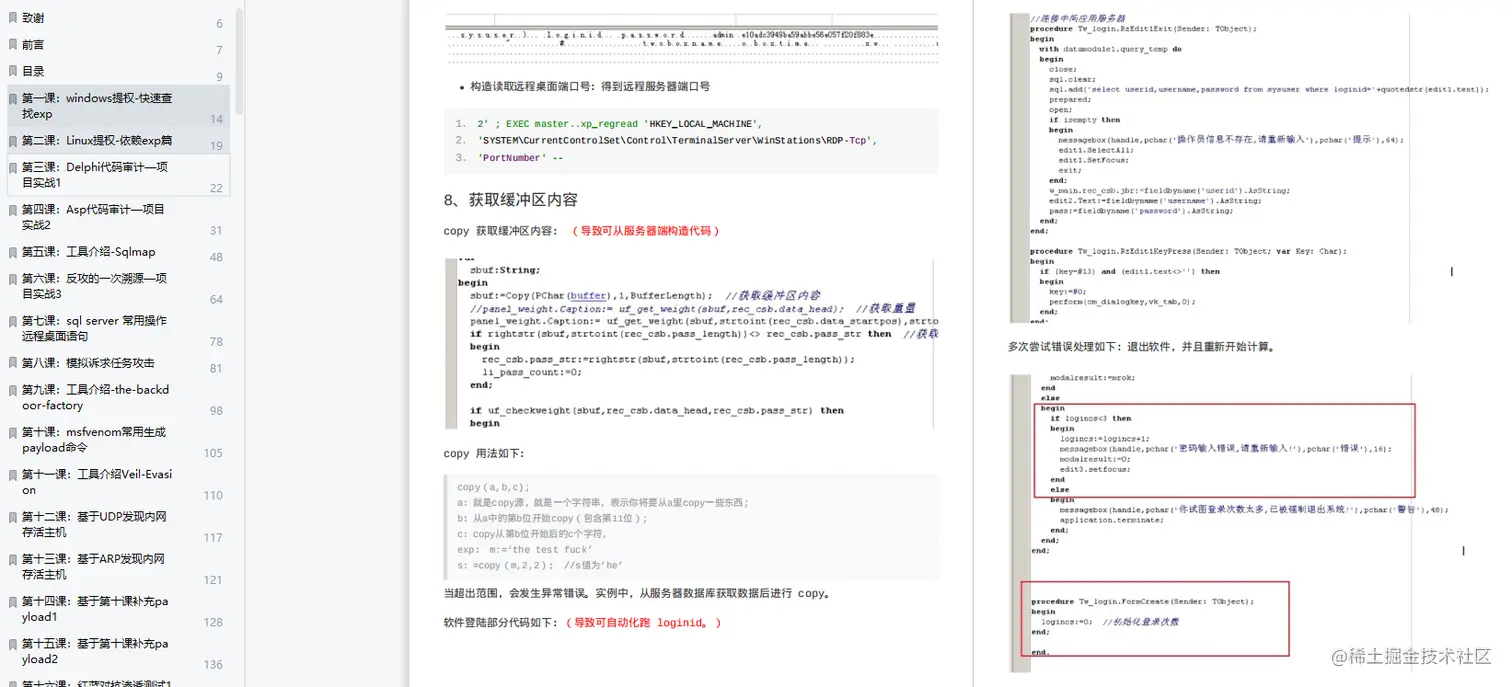The width and height of the screenshot is (1512, 687).
Task: Select 第十课:msfvenom常用生成payload命令 in outline
Action: pos(118,440)
